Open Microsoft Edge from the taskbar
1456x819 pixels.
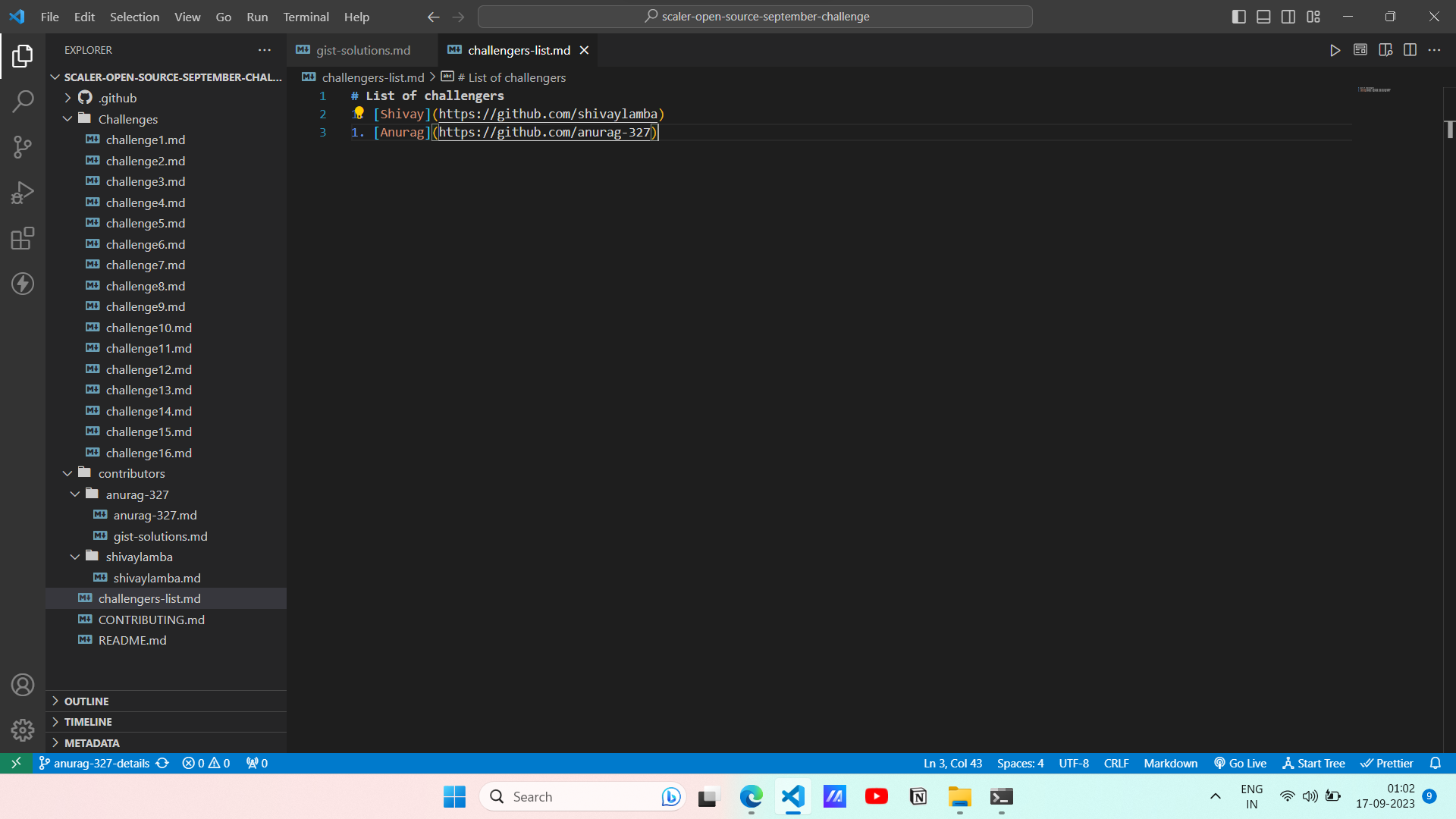pos(750,796)
